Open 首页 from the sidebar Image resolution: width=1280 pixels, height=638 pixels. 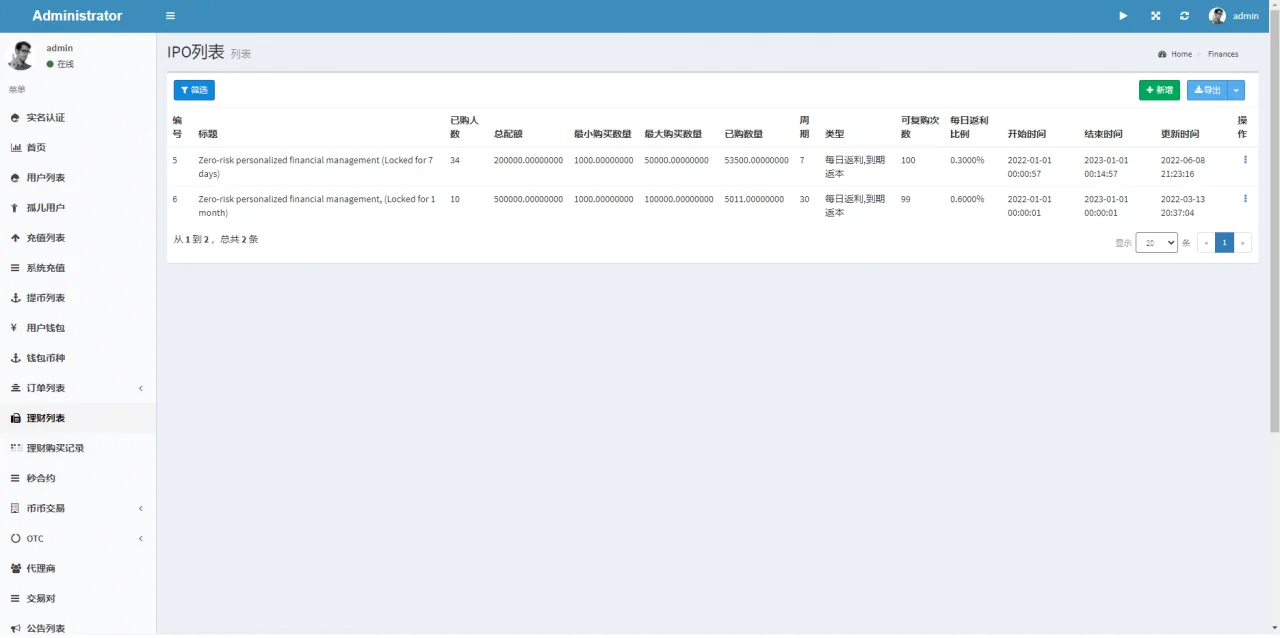pos(36,148)
